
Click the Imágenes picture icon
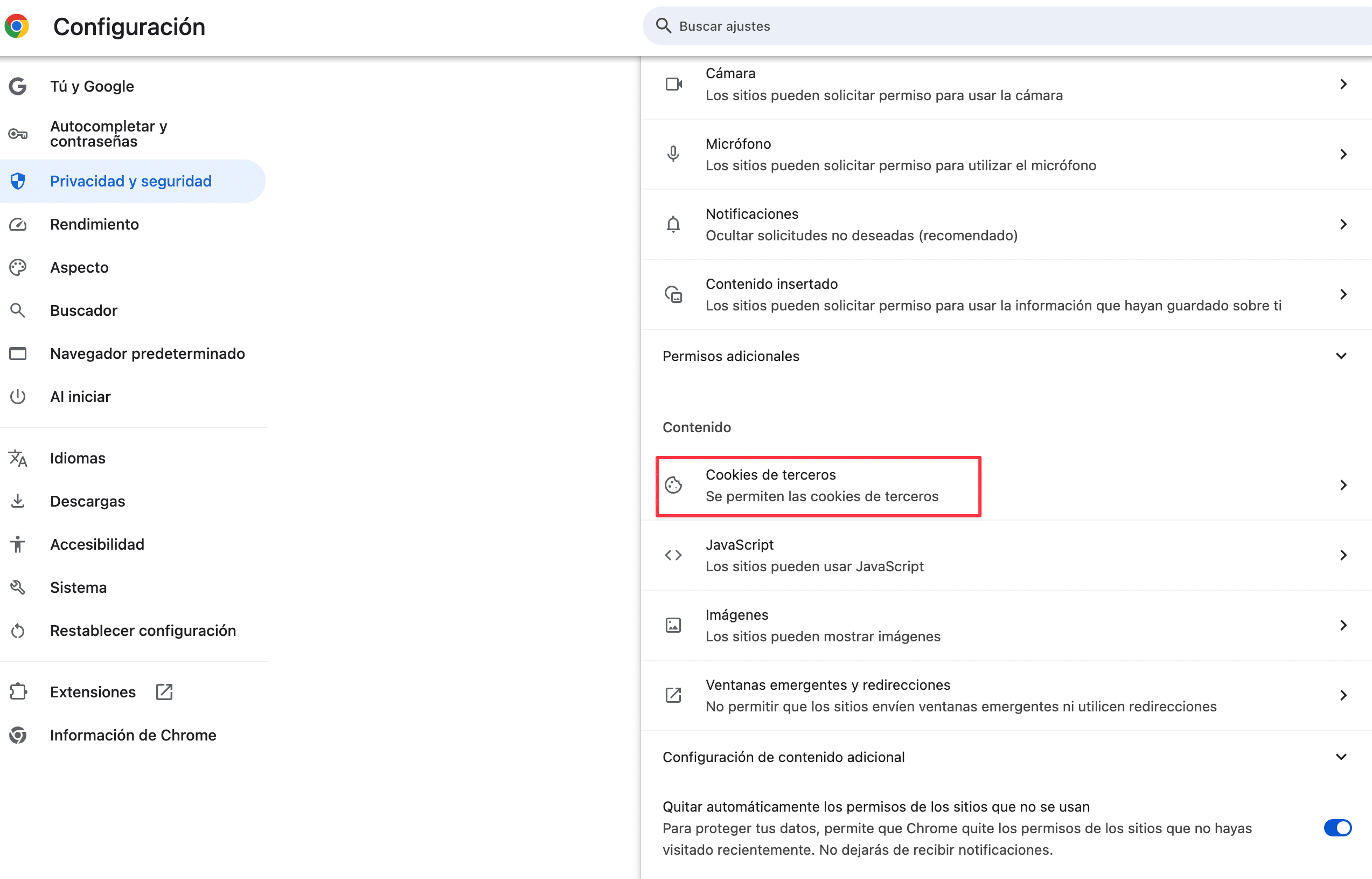(674, 626)
